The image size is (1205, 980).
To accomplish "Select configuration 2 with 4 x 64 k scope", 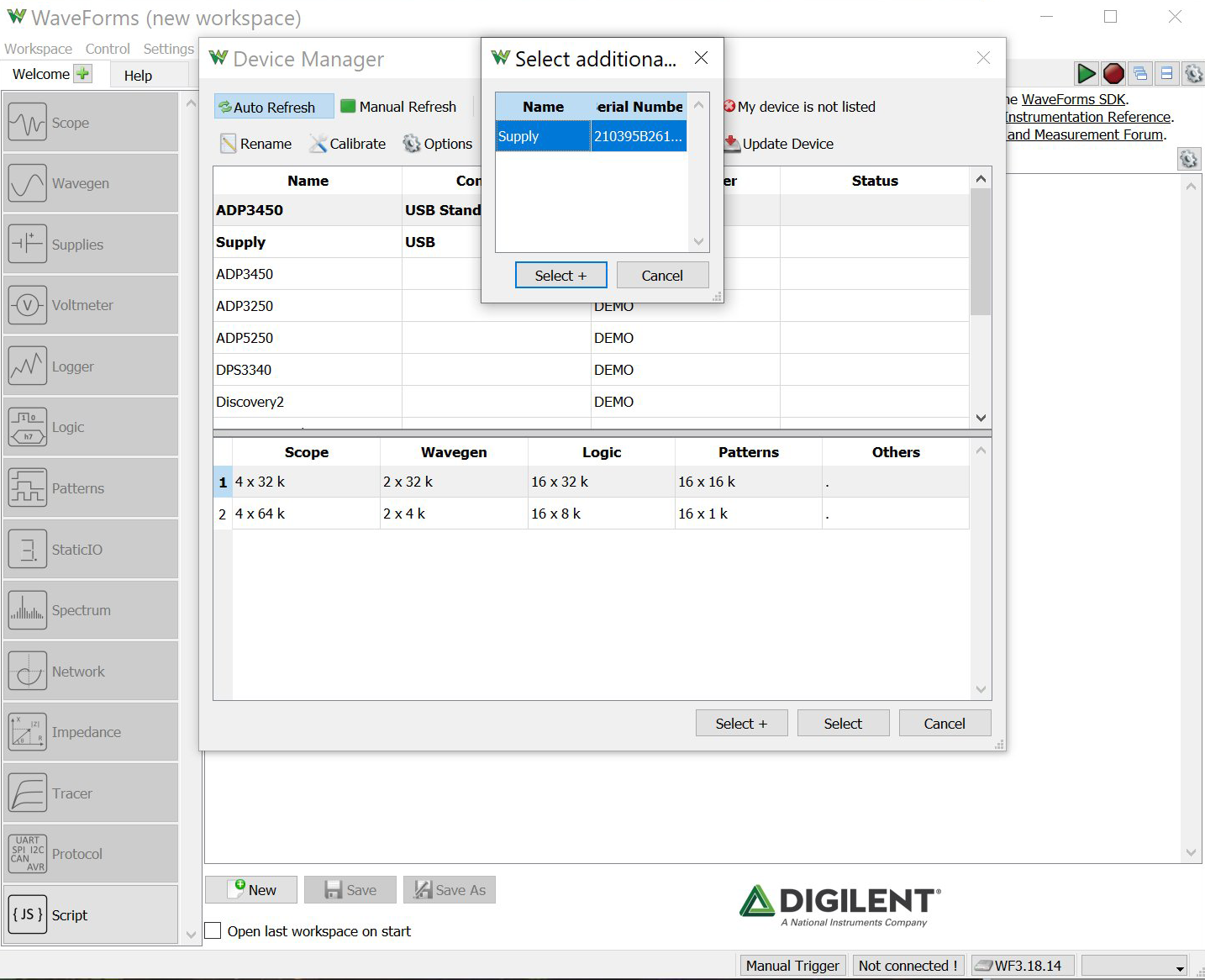I will (x=591, y=514).
